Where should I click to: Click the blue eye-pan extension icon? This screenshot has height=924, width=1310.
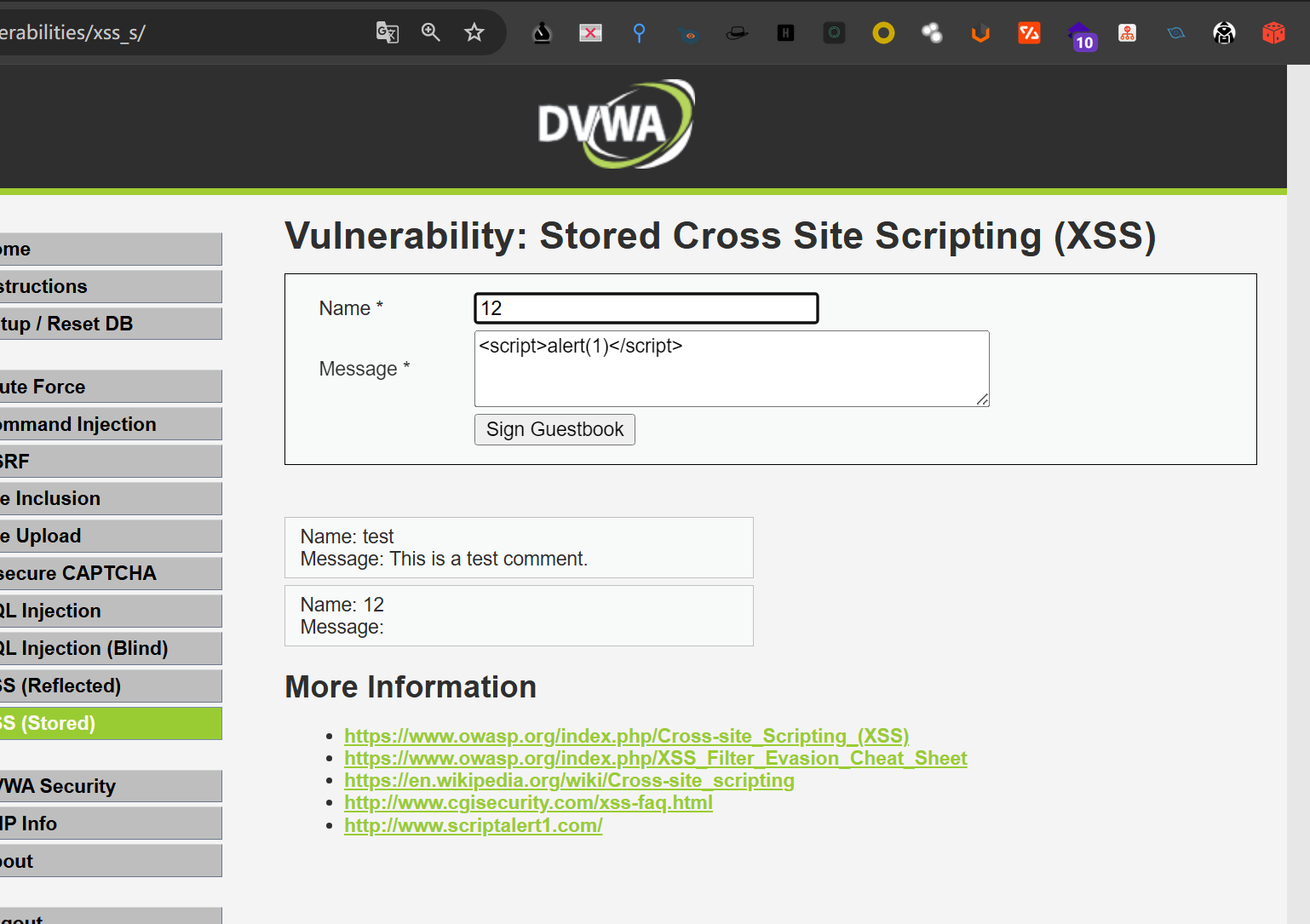tap(688, 34)
